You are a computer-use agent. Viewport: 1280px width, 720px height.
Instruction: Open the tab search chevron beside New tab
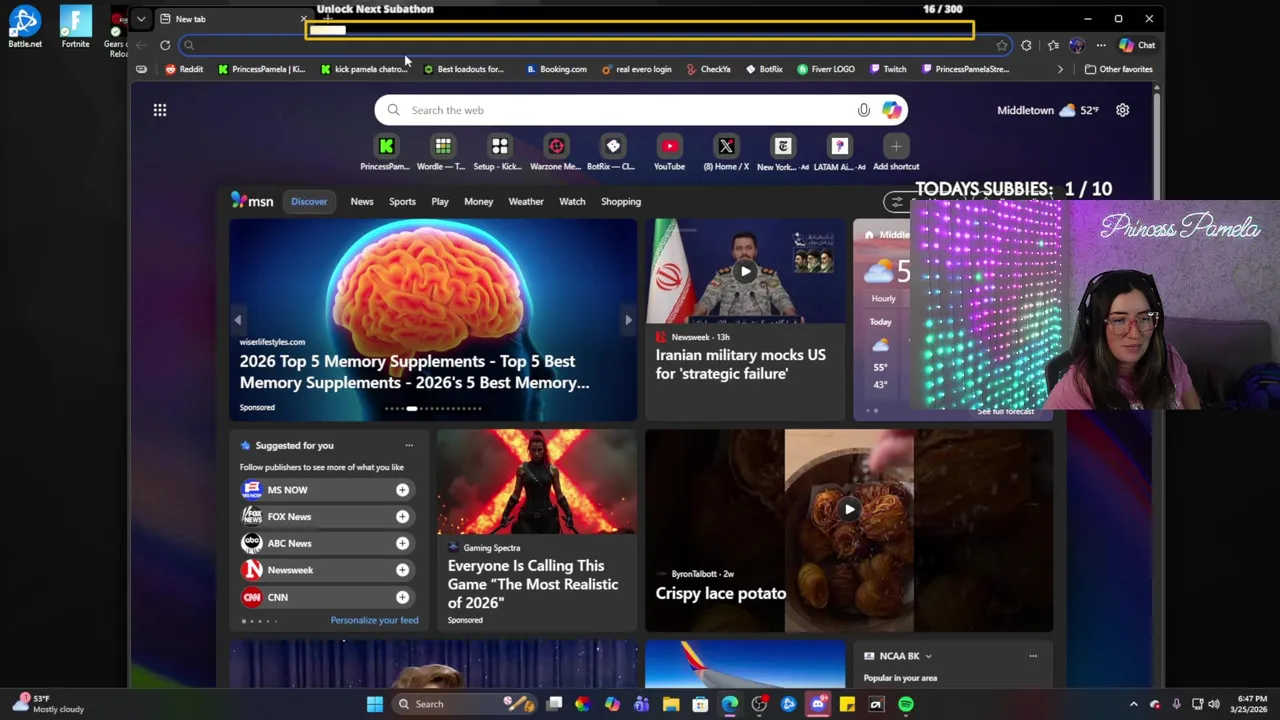tap(141, 19)
